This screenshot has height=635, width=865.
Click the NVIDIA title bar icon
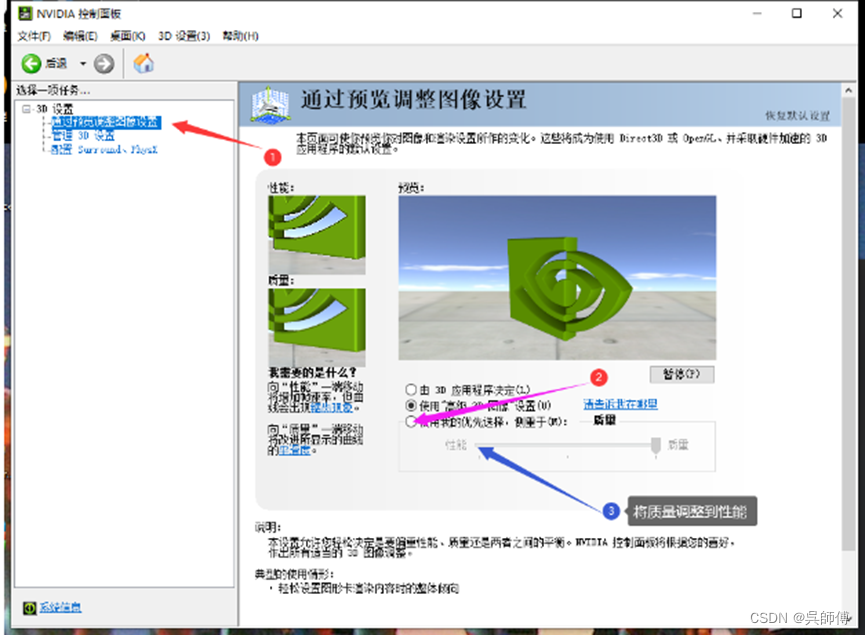pyautogui.click(x=25, y=13)
